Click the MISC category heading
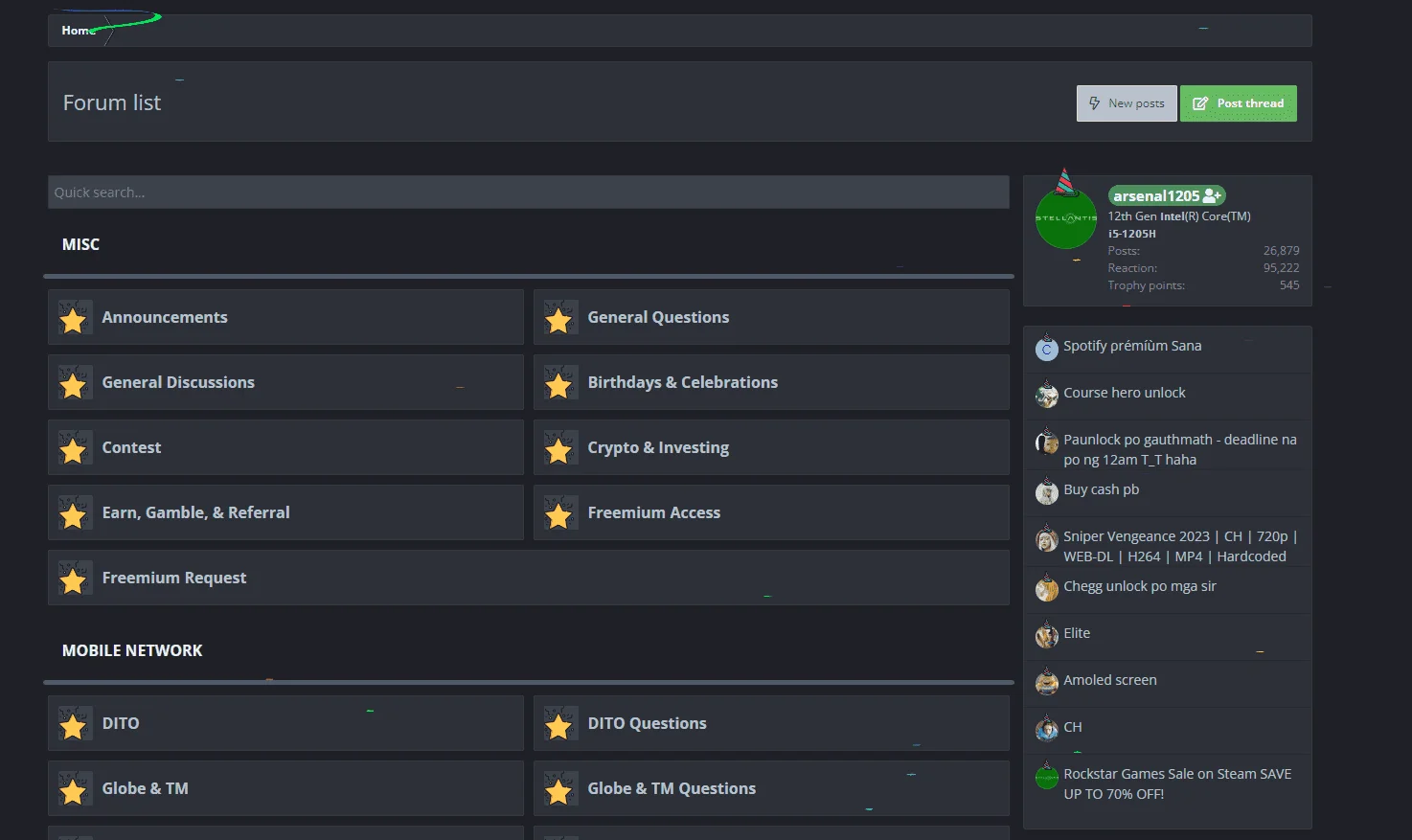The height and width of the screenshot is (840, 1412). 80,244
